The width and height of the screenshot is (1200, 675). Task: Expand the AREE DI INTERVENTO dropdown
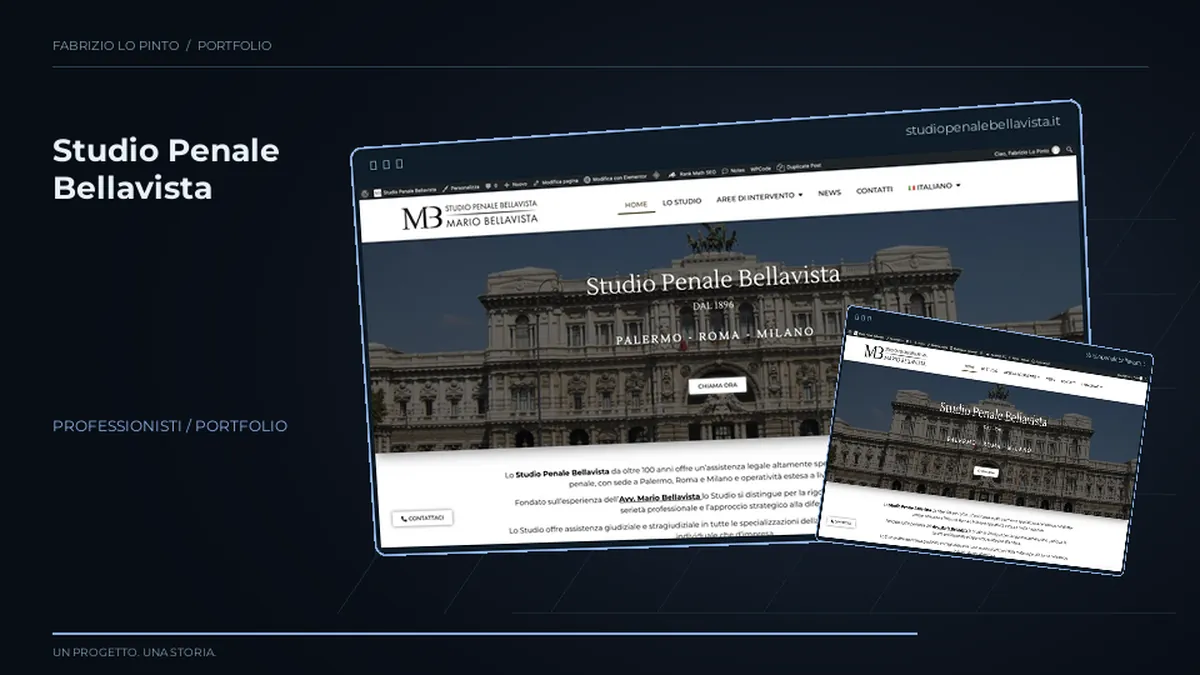759,197
